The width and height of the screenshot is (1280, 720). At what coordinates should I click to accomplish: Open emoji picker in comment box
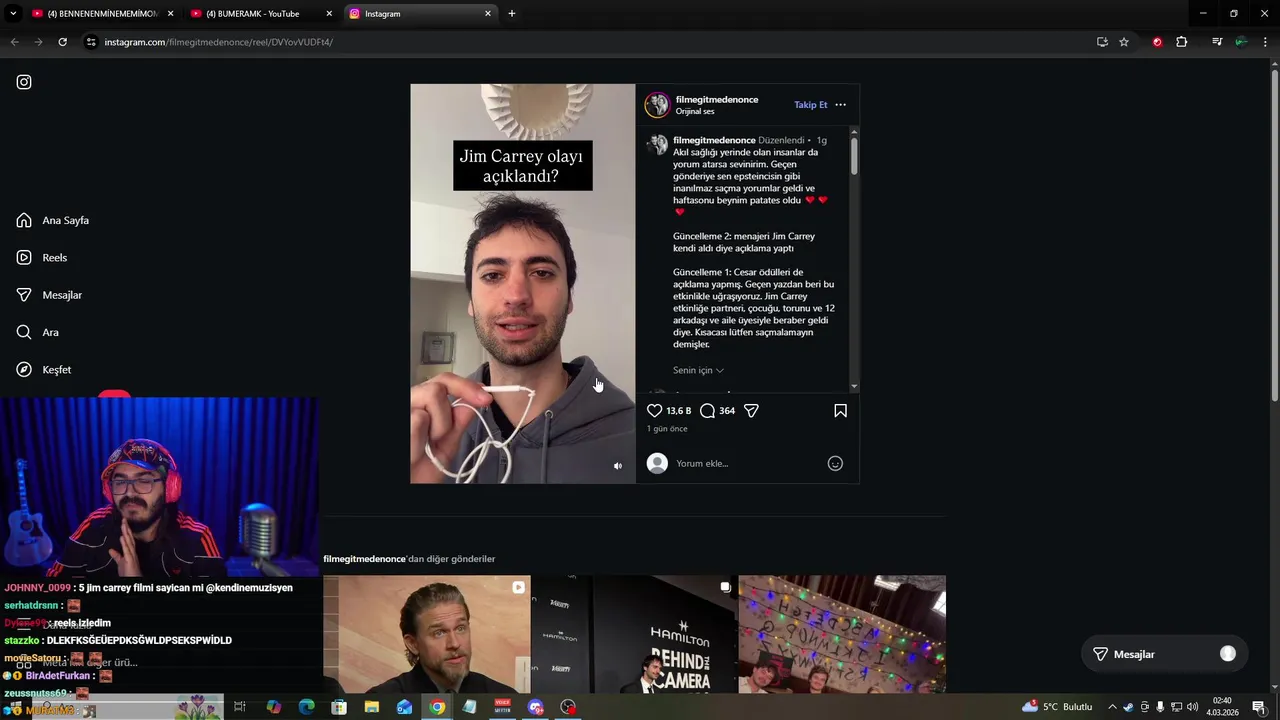tap(835, 463)
